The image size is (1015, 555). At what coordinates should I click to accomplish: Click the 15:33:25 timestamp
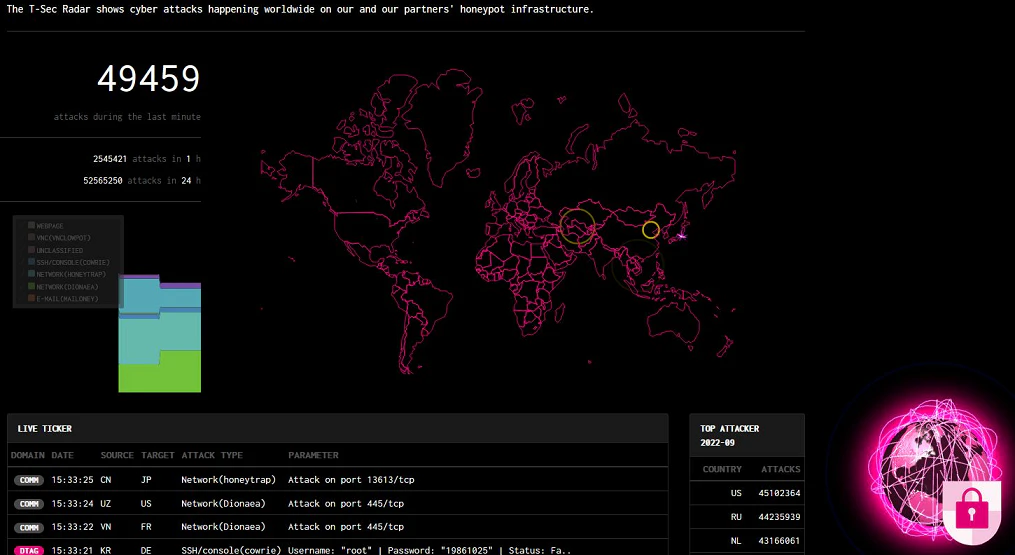(x=72, y=481)
